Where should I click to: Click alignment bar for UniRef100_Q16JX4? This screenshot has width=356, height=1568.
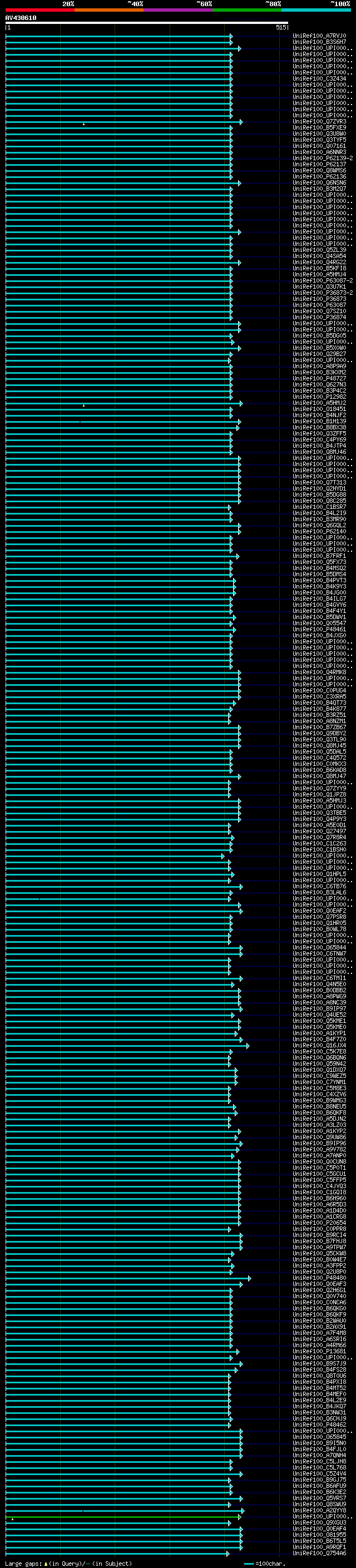tap(127, 1046)
